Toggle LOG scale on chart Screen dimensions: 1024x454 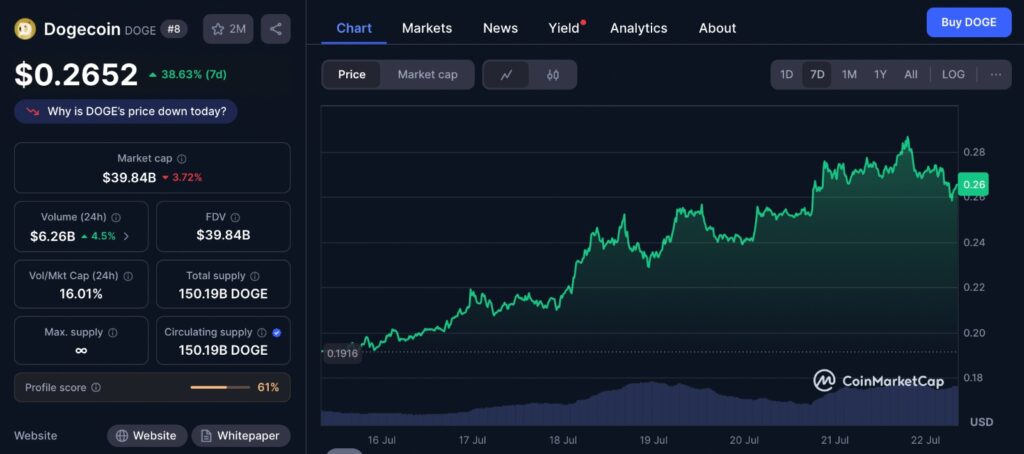(953, 74)
